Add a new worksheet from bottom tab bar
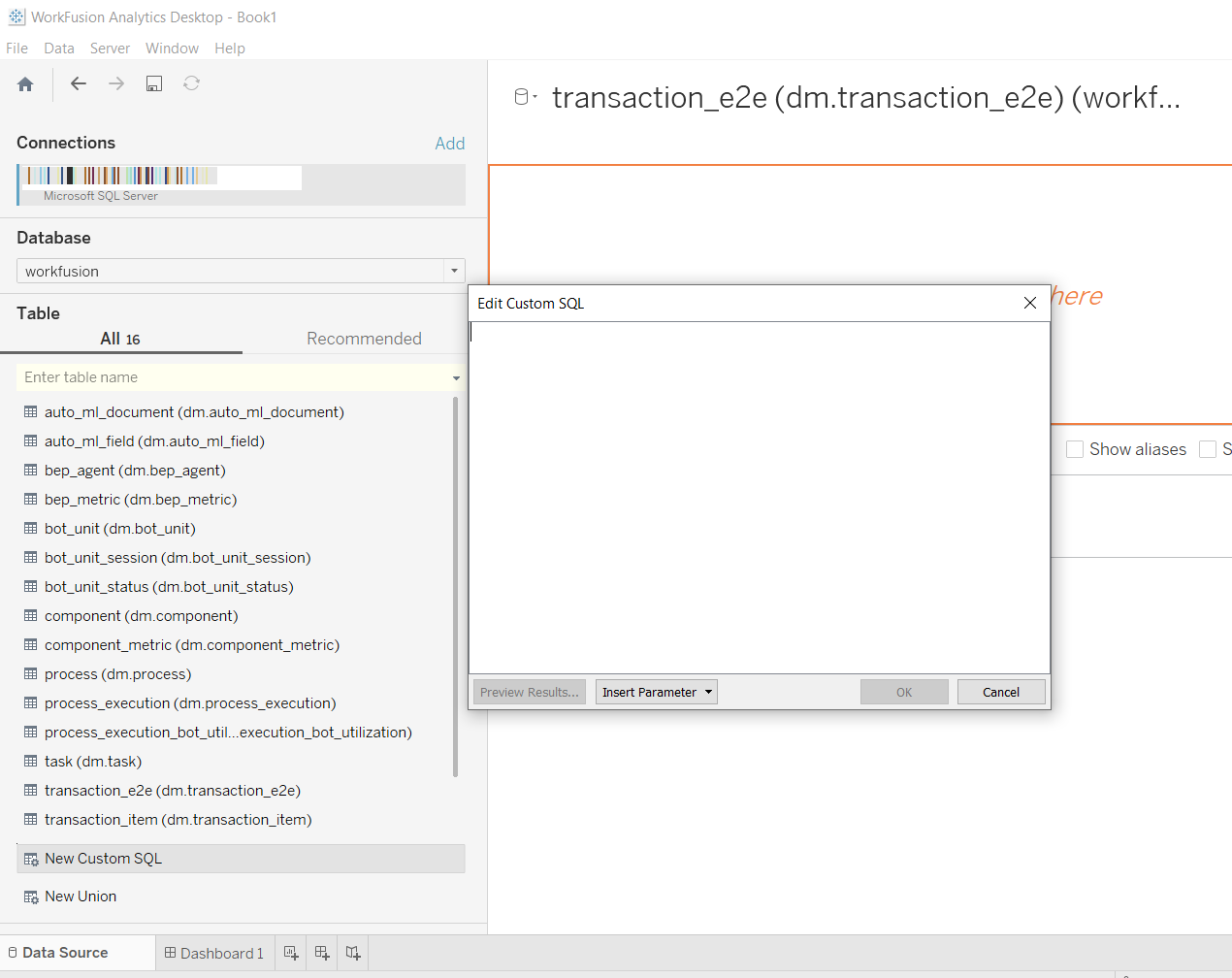Image resolution: width=1232 pixels, height=978 pixels. (x=291, y=953)
